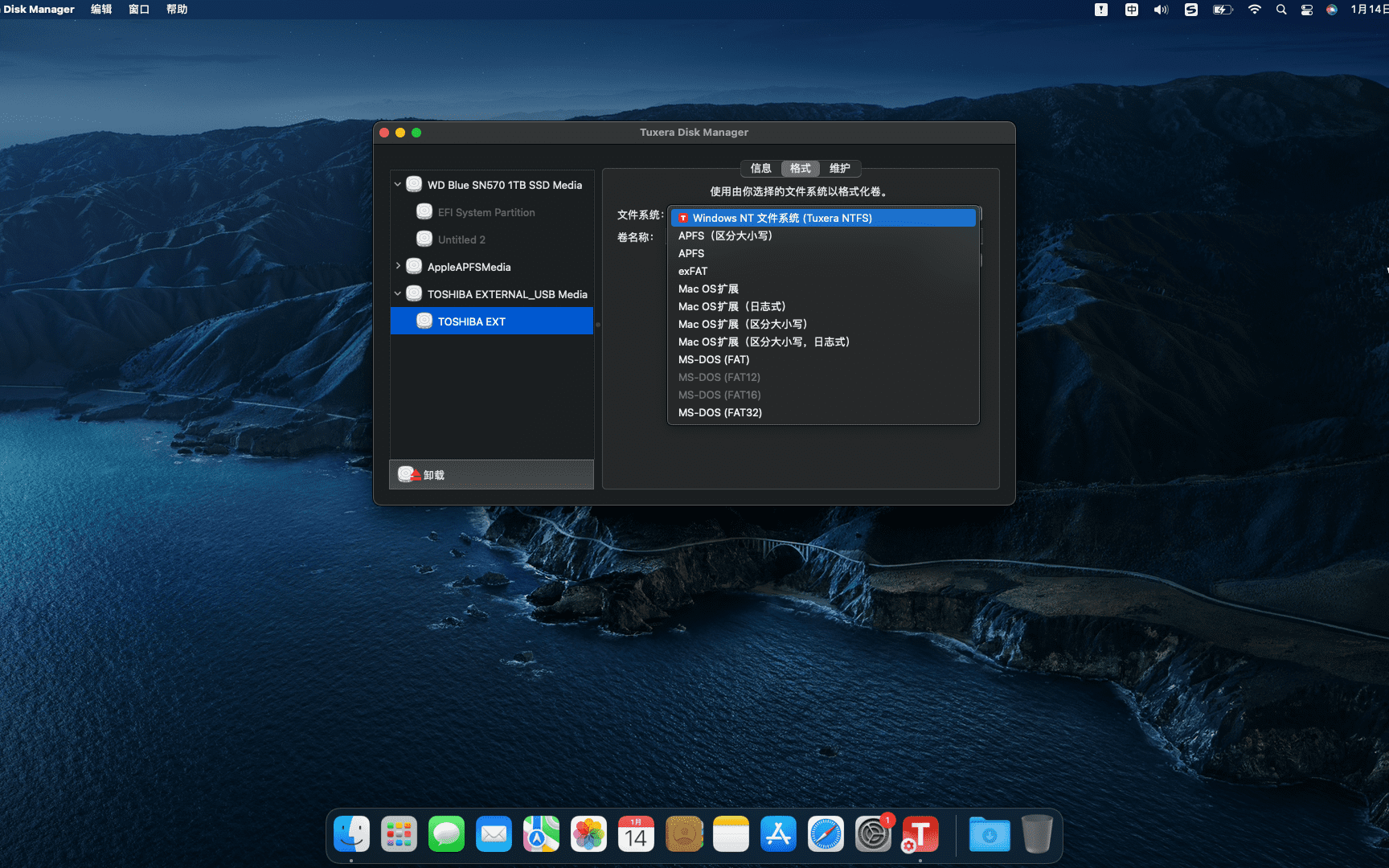Select Mac OS扩展（区分大小写，日志式）option
This screenshot has width=1389, height=868.
[823, 342]
